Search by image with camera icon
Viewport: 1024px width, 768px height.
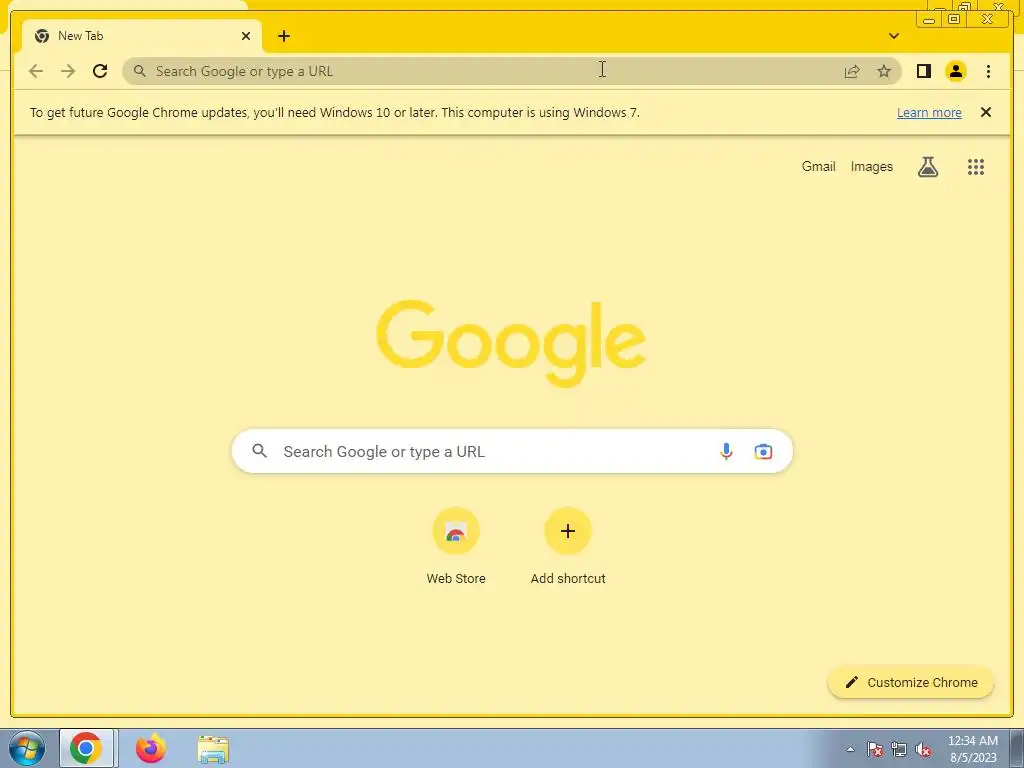(763, 451)
